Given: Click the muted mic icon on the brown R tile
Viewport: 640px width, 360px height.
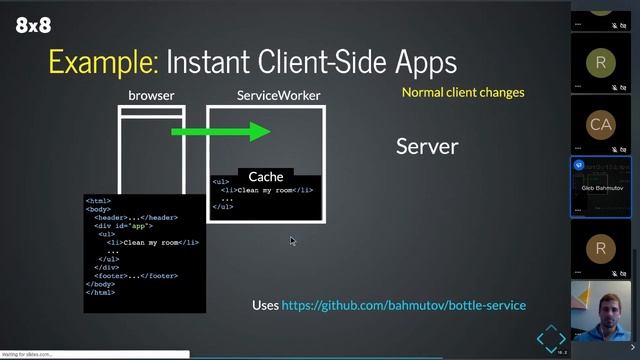Looking at the screenshot, I should click(614, 273).
